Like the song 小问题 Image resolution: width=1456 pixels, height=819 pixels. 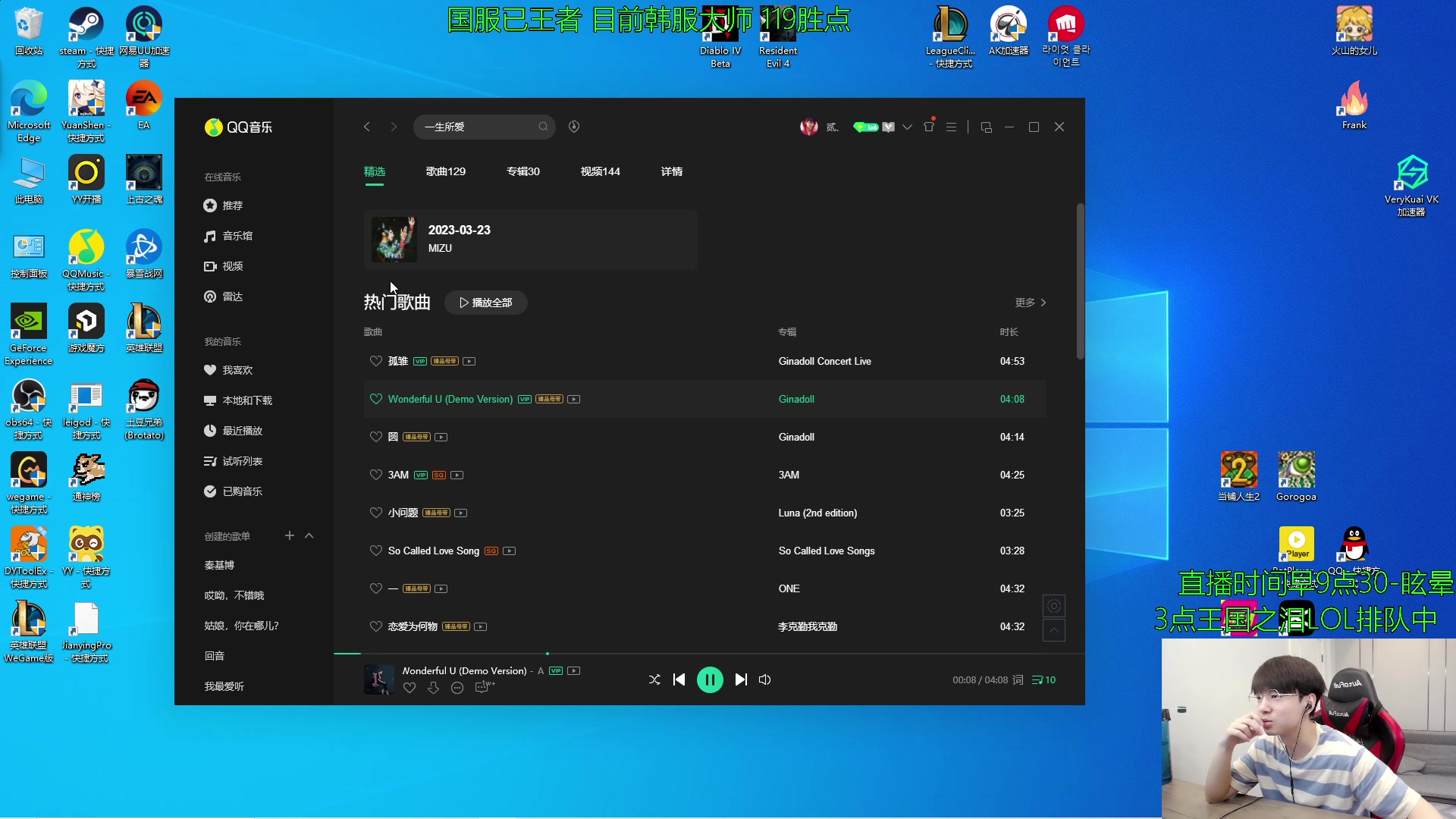(375, 513)
